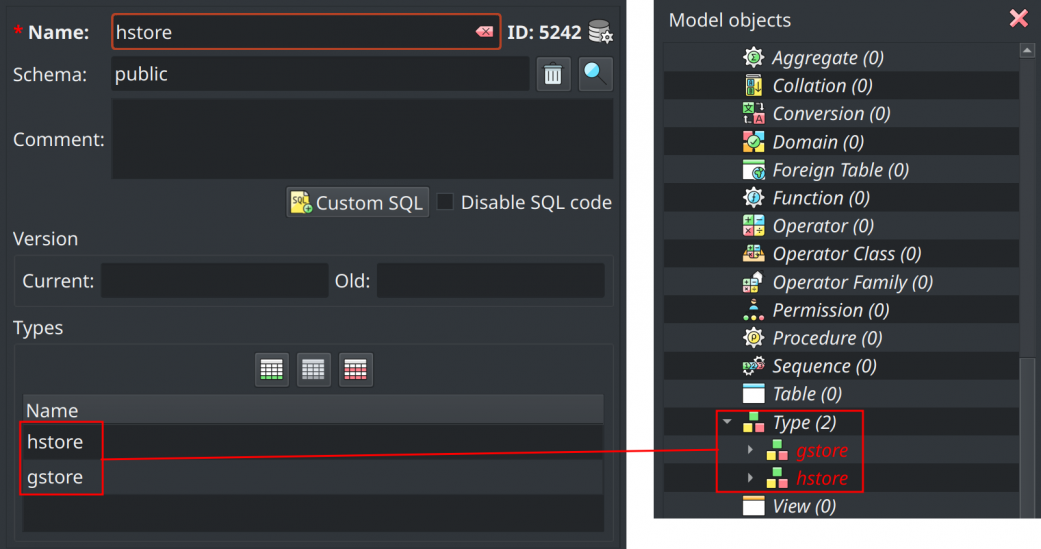
Task: Click the scroll up arrow in Model objects
Action: (x=1027, y=51)
